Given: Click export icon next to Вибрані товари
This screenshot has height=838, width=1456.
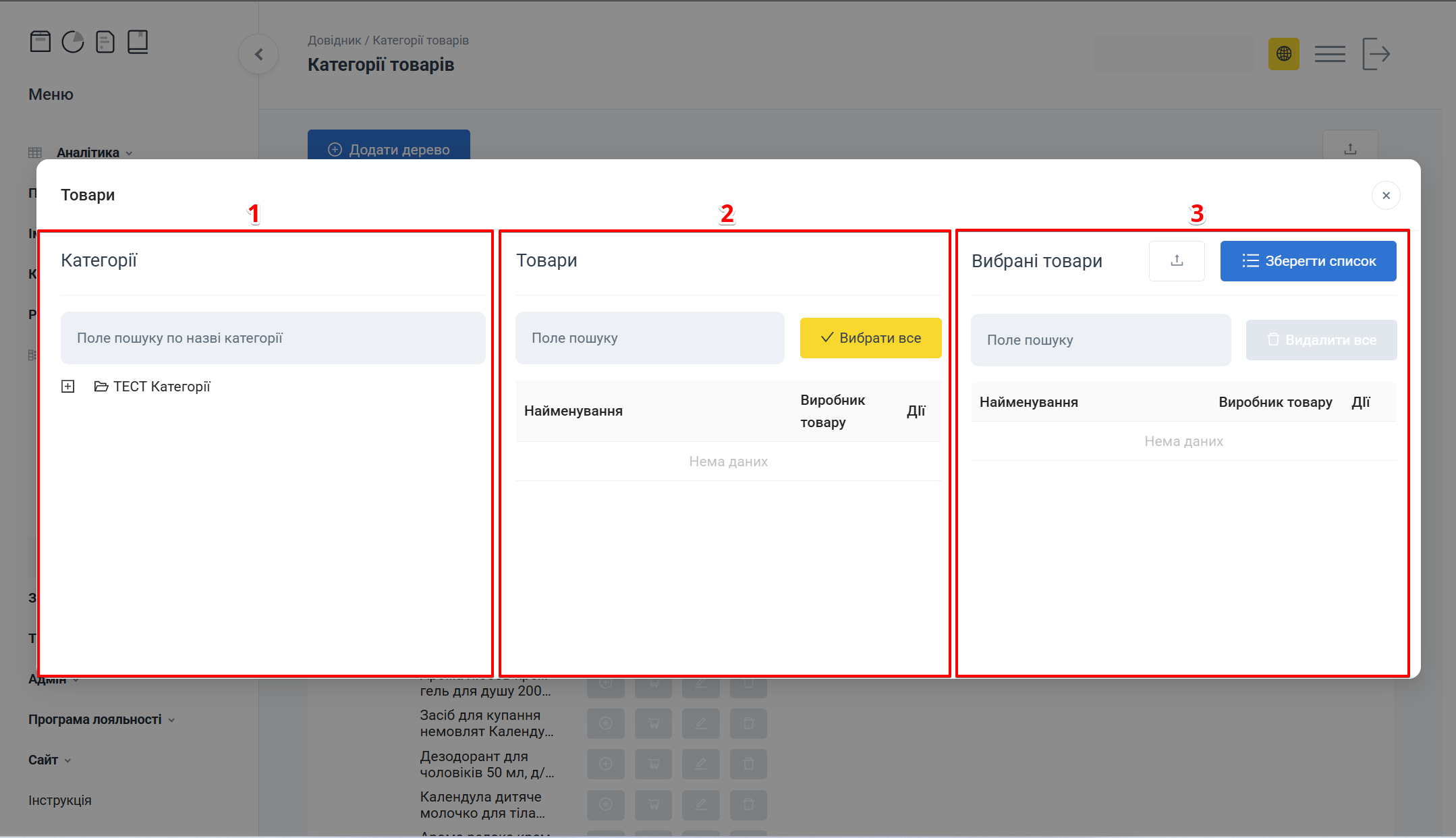Looking at the screenshot, I should [x=1177, y=261].
